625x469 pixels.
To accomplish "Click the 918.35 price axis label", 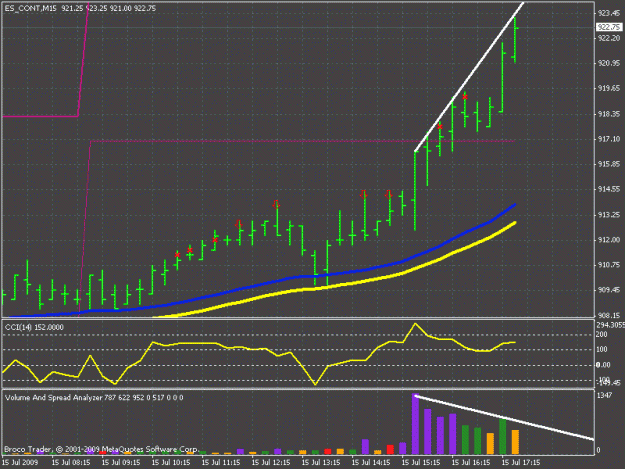I will [609, 114].
